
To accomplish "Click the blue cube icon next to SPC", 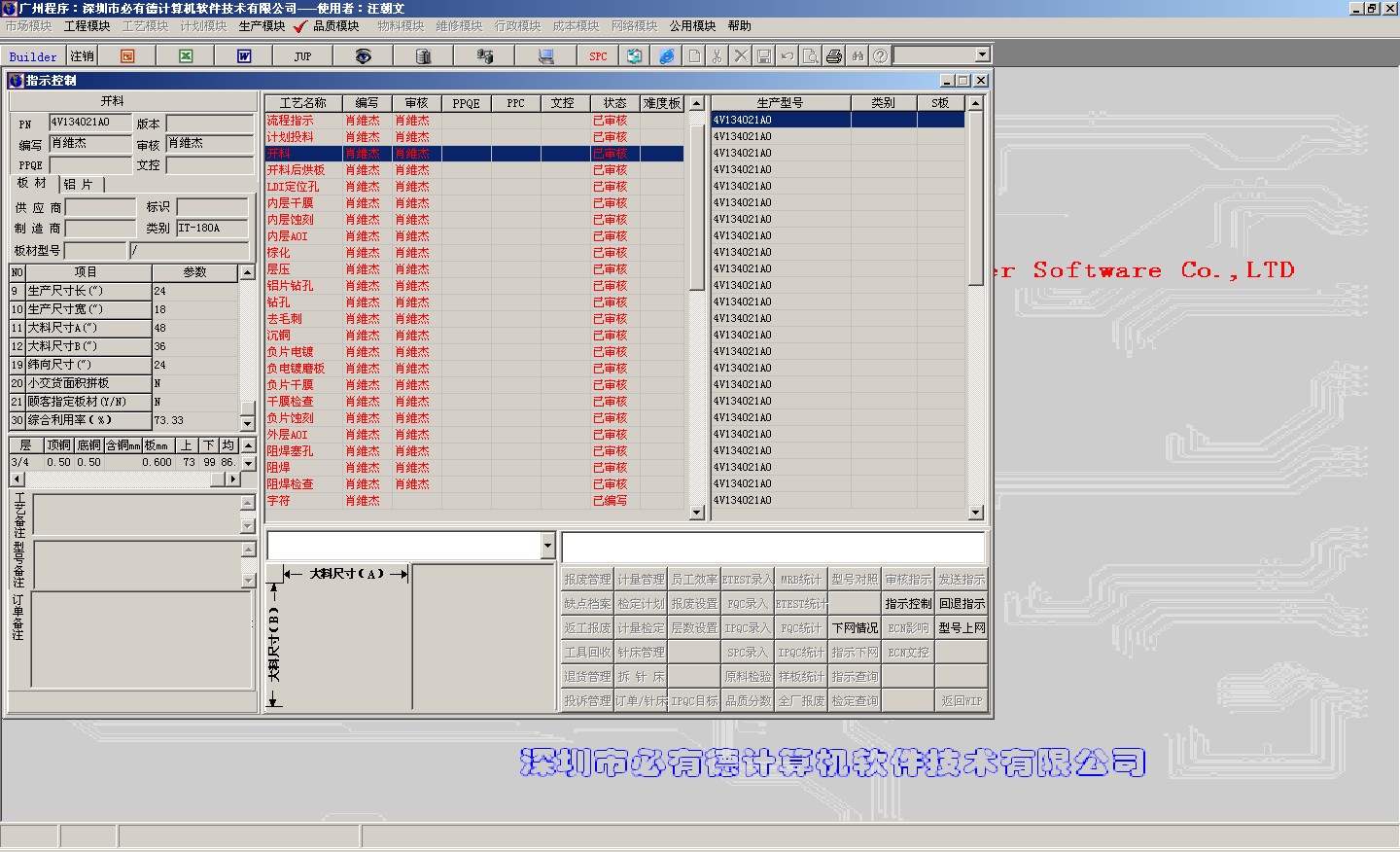I will (x=634, y=56).
